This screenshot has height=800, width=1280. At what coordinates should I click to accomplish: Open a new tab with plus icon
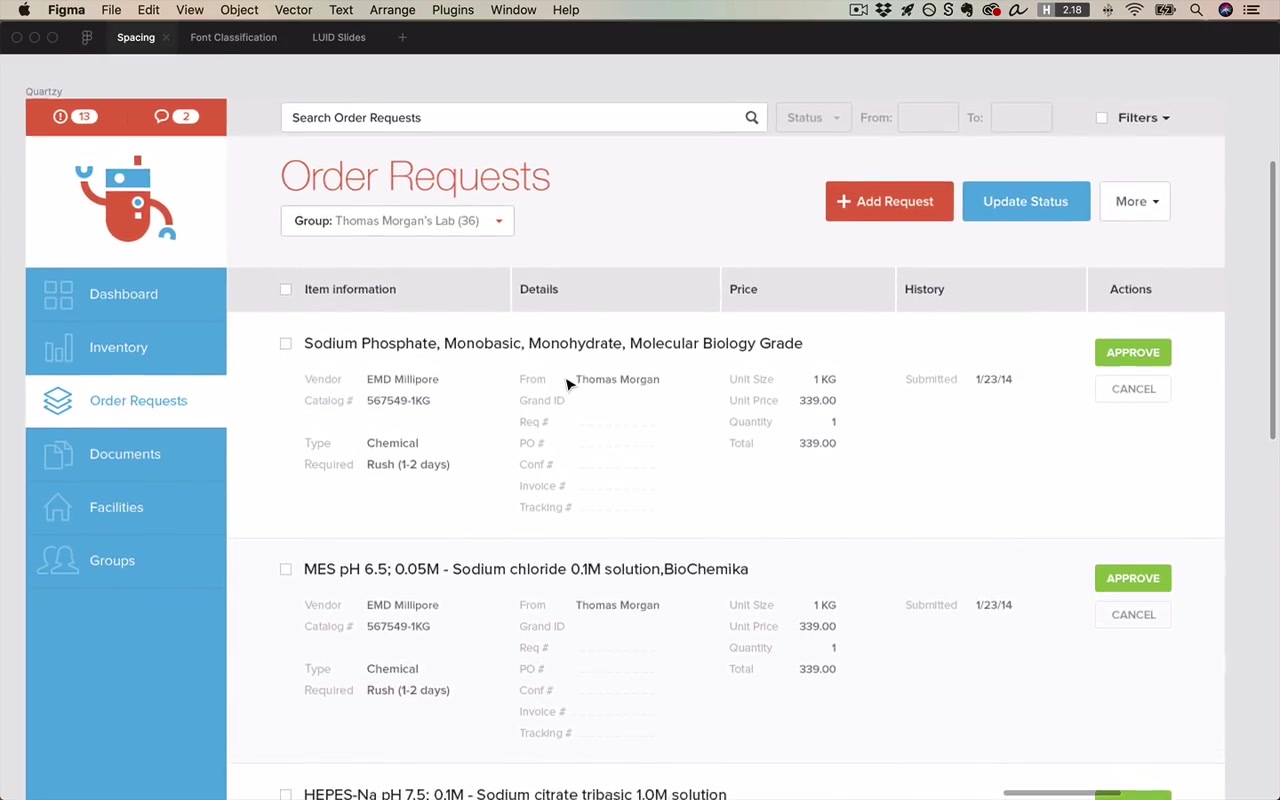[403, 37]
